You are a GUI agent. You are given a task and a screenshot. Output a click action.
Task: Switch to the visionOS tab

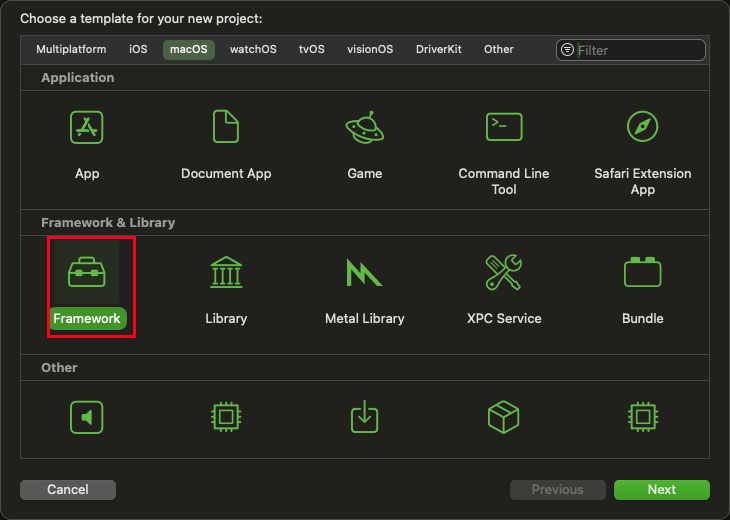(370, 49)
